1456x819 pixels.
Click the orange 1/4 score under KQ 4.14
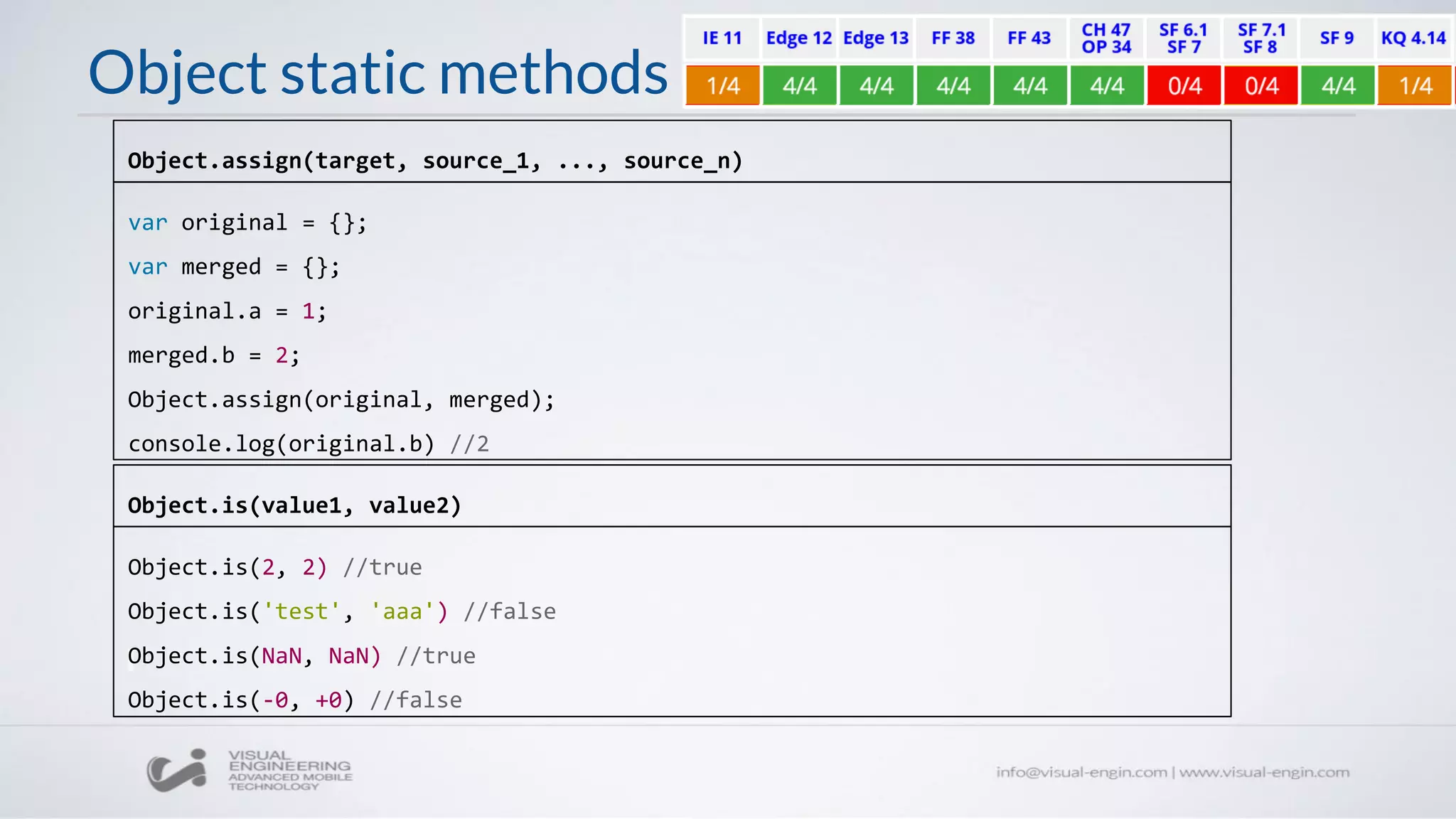click(1415, 86)
